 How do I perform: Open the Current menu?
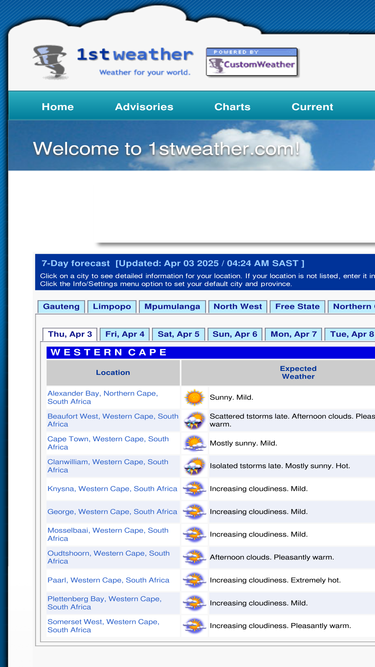coord(312,107)
